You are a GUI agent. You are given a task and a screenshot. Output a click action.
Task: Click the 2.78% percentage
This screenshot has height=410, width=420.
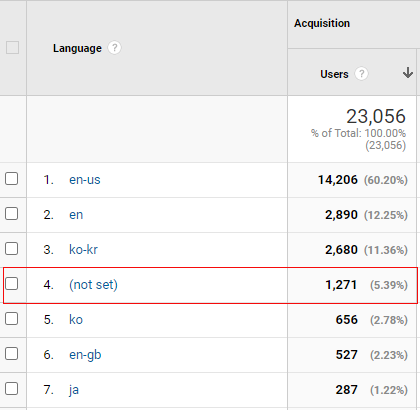click(x=389, y=320)
